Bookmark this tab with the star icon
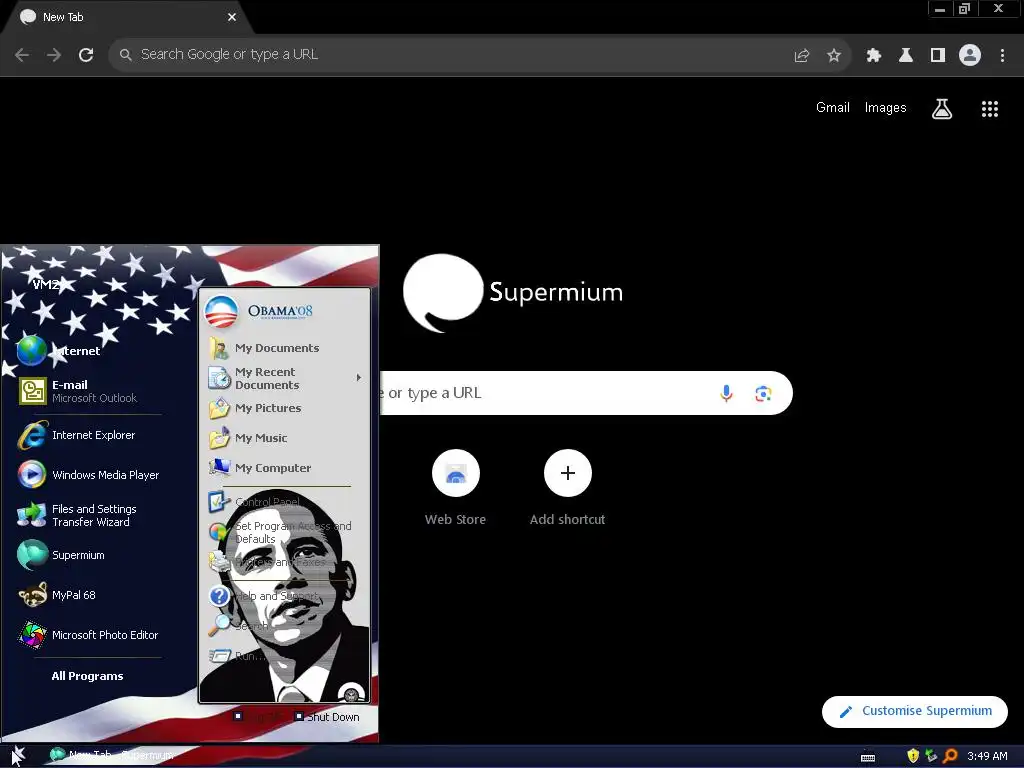Screen dimensions: 1024x768 coord(834,56)
